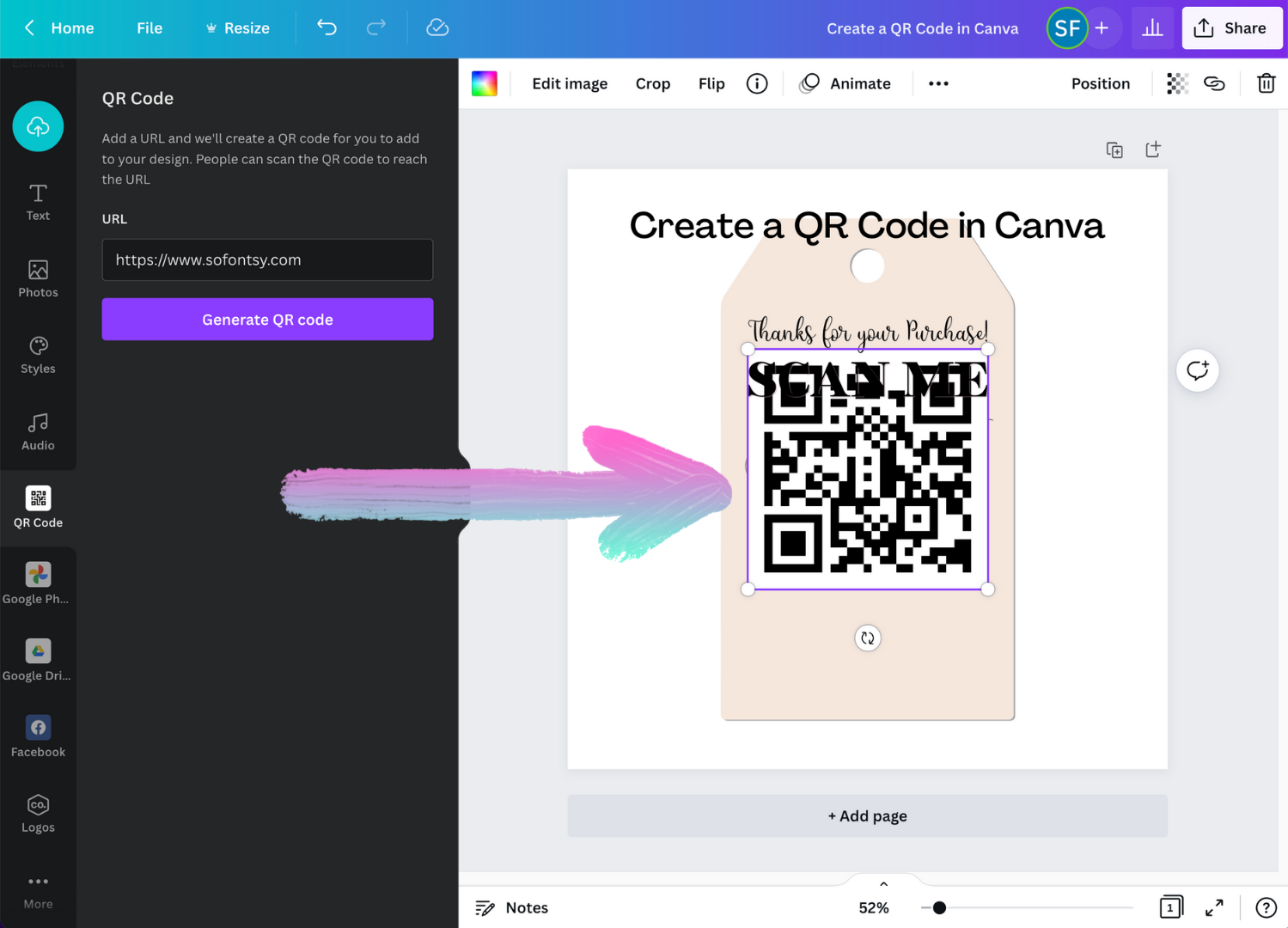Screen dimensions: 1288x928
Task: Open the insights bar chart icon
Action: tap(1152, 28)
